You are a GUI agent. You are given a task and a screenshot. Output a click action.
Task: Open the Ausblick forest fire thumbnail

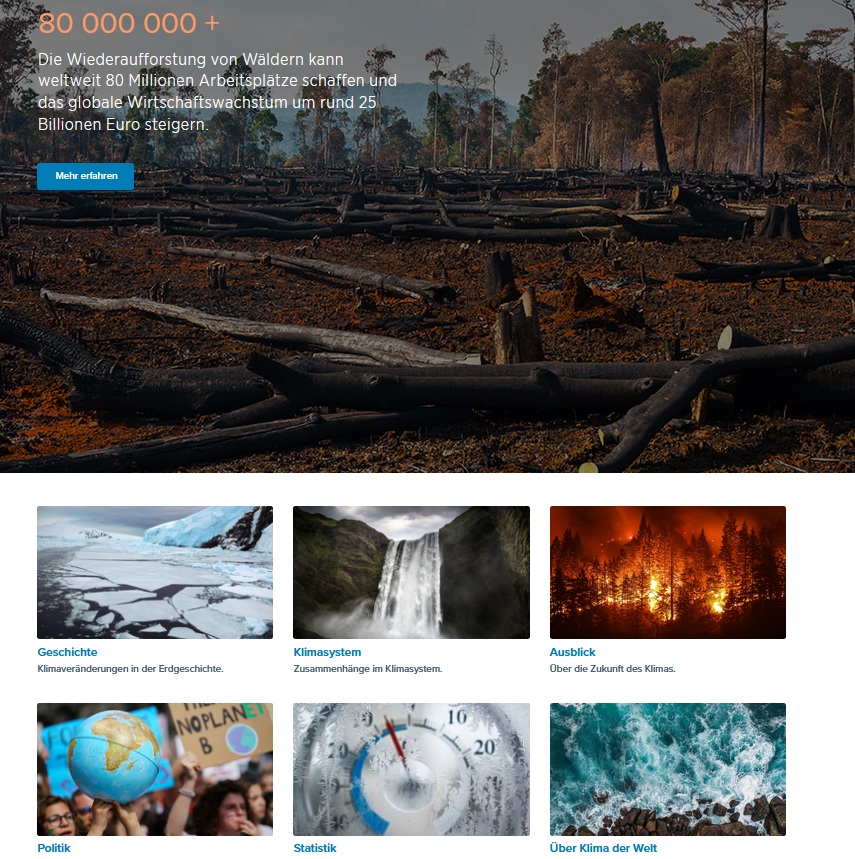[668, 572]
